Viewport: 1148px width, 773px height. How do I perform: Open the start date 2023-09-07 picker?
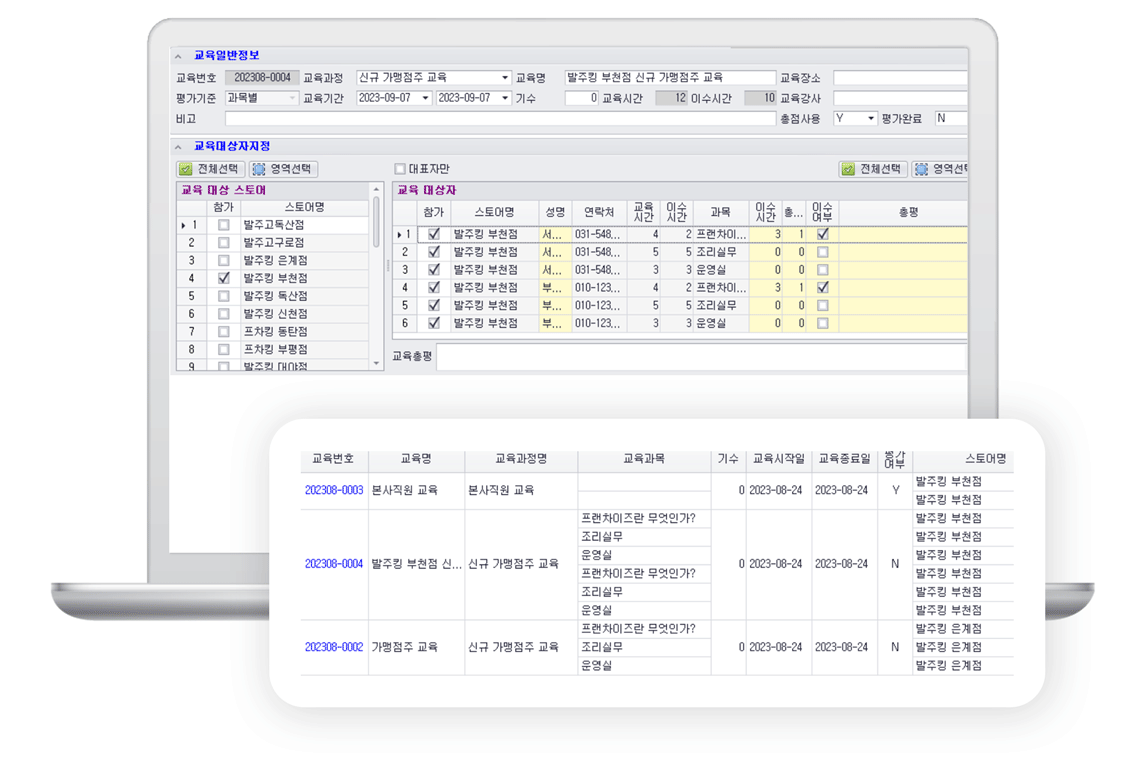[425, 98]
